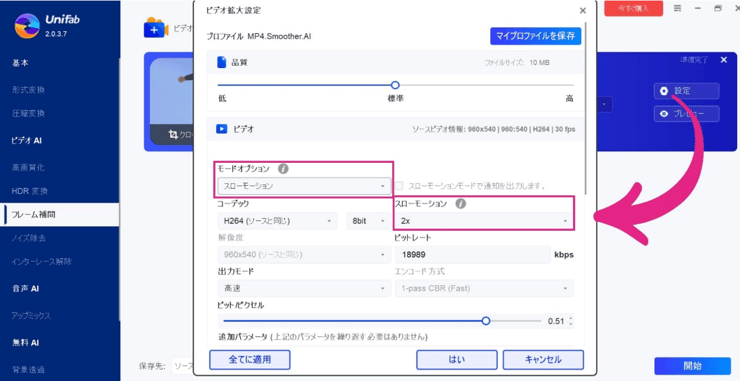The height and width of the screenshot is (381, 740).
Task: Click the red Buy Now button
Action: tap(633, 8)
